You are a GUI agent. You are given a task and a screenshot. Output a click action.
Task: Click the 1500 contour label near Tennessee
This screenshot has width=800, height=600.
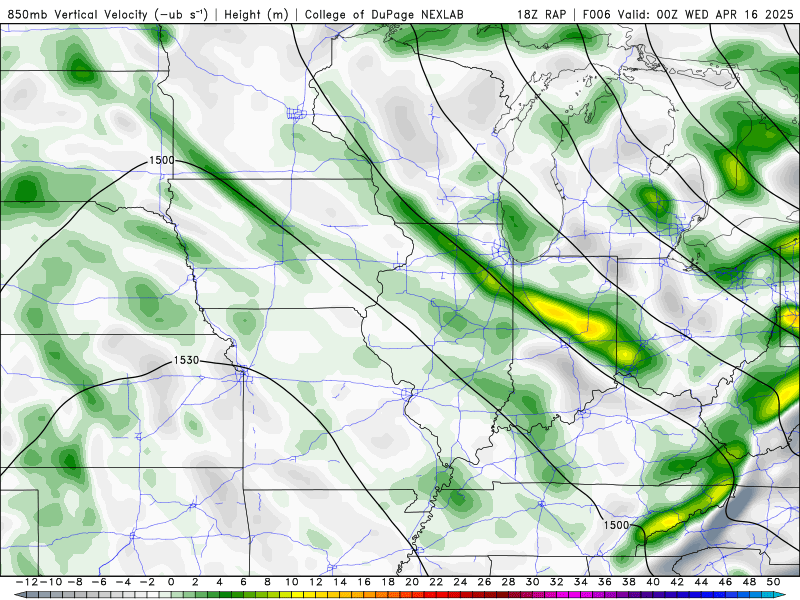tap(616, 525)
